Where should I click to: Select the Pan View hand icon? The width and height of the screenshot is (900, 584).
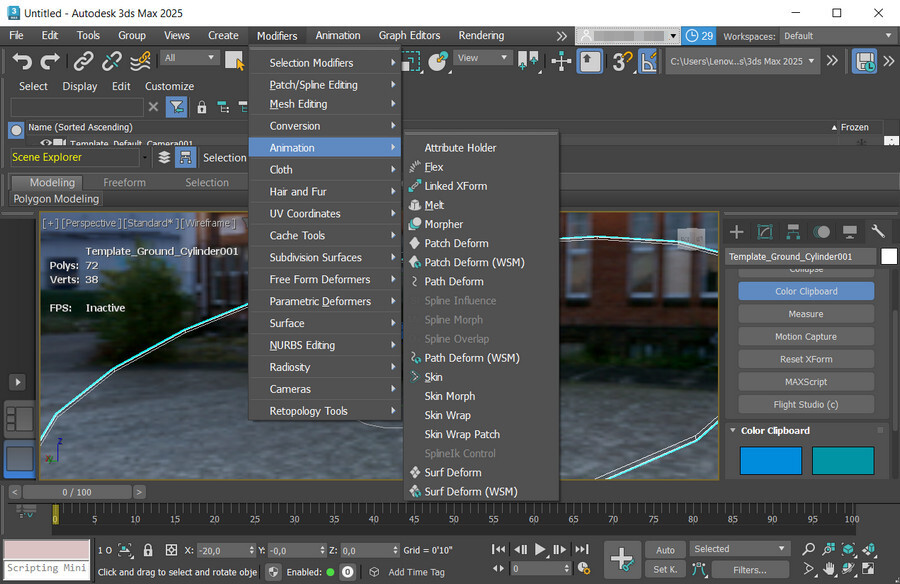(829, 569)
